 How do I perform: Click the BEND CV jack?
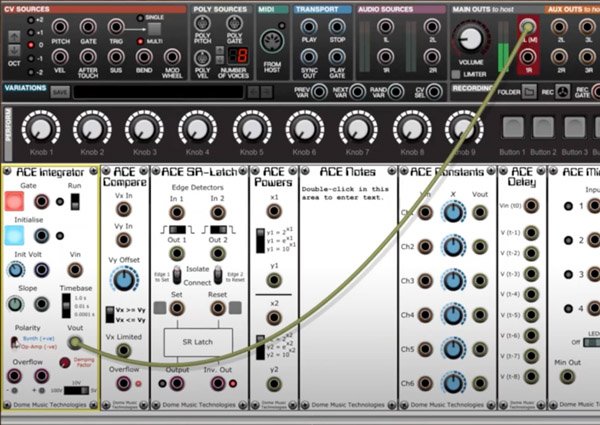(x=144, y=57)
